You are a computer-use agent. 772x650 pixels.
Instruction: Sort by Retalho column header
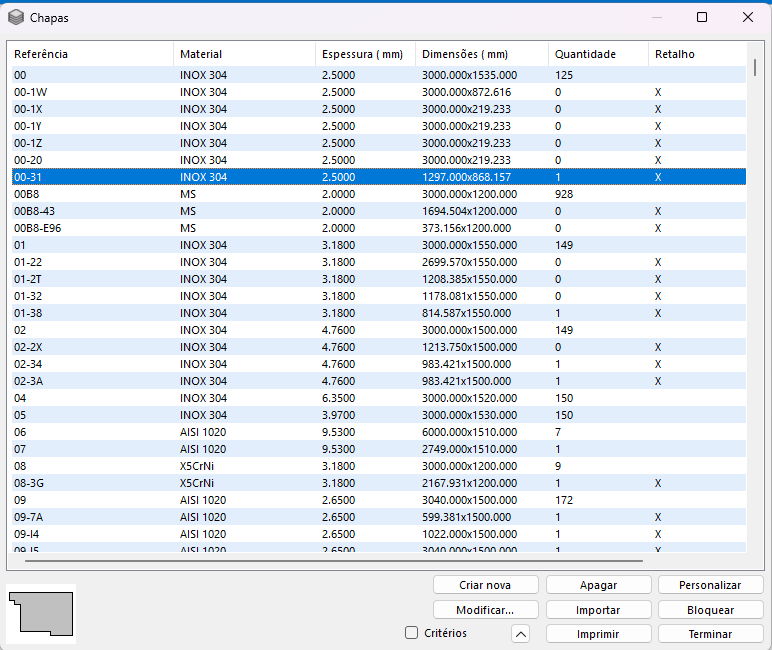click(697, 54)
